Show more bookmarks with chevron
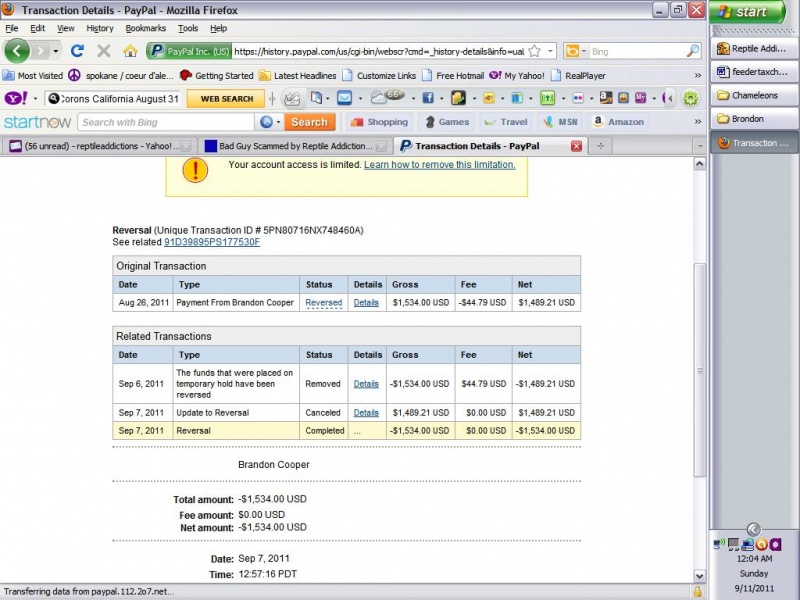Viewport: 800px width, 600px height. click(x=697, y=76)
